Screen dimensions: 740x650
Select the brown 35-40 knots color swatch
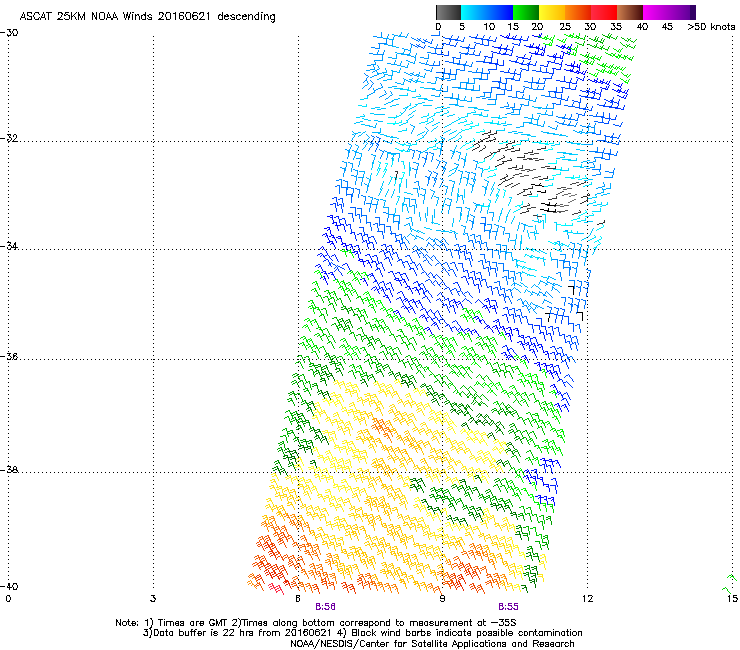[x=630, y=12]
